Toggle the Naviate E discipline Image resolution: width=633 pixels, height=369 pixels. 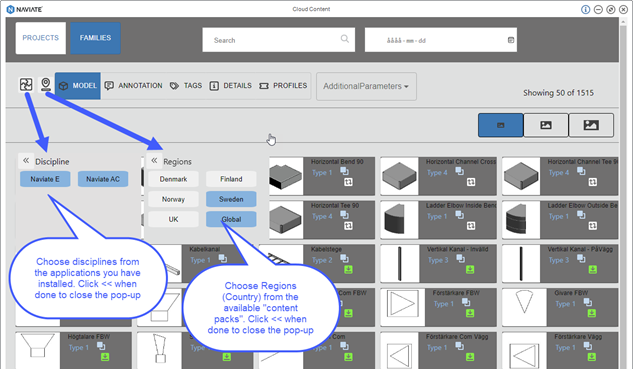45,179
